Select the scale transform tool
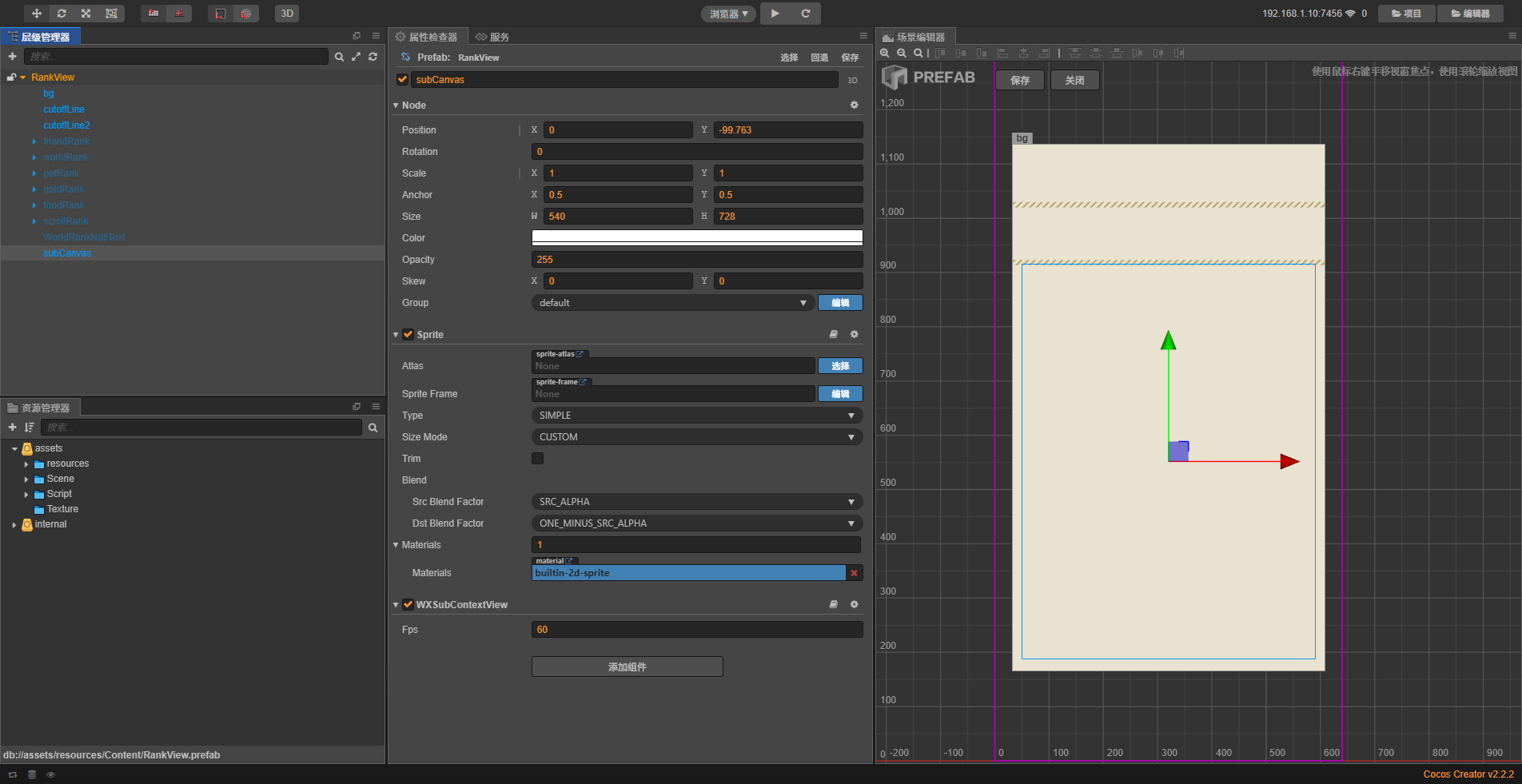Viewport: 1522px width, 784px height. click(x=86, y=14)
